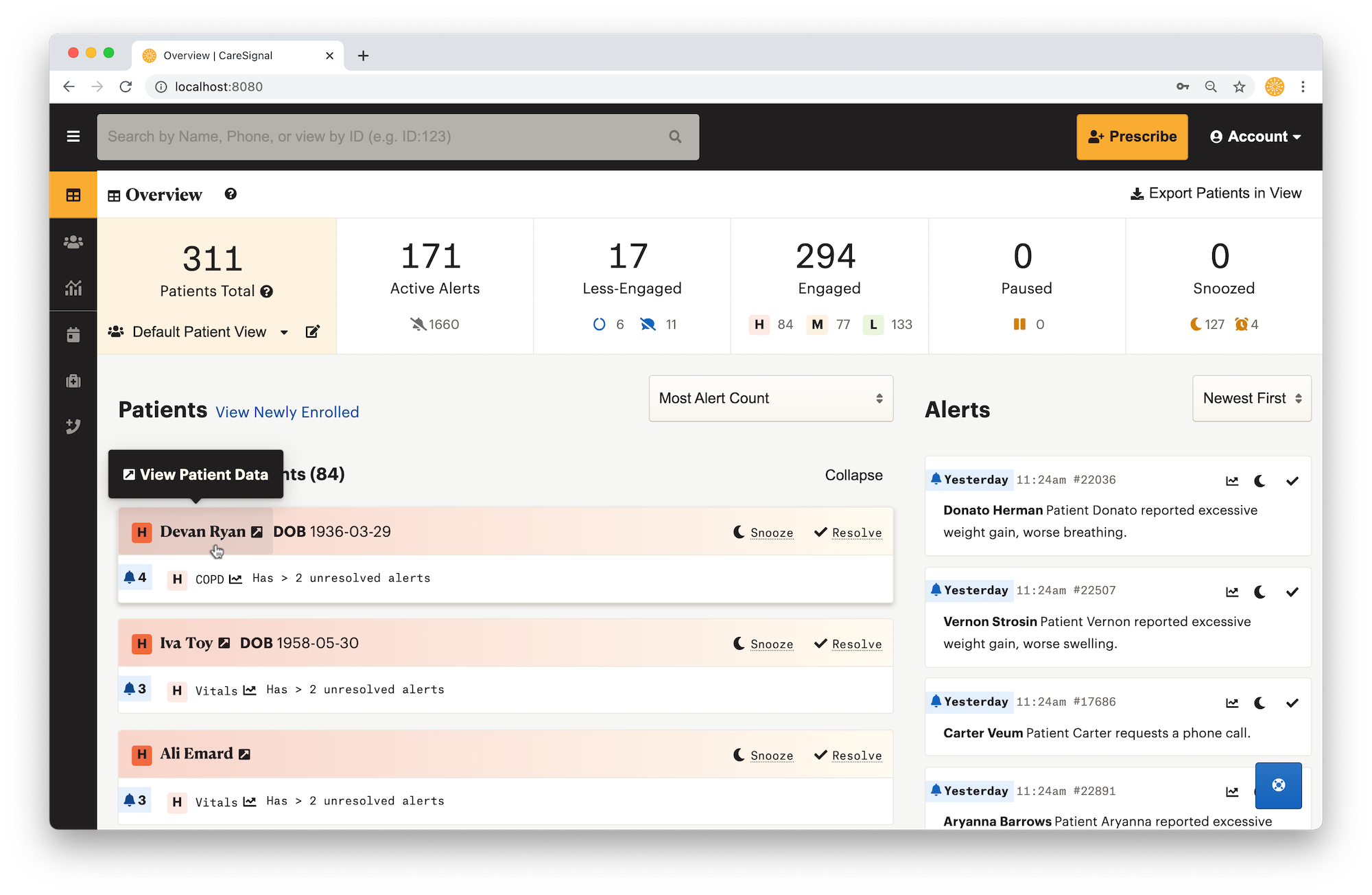The width and height of the screenshot is (1372, 895).
Task: Open a new browser tab
Action: point(364,56)
